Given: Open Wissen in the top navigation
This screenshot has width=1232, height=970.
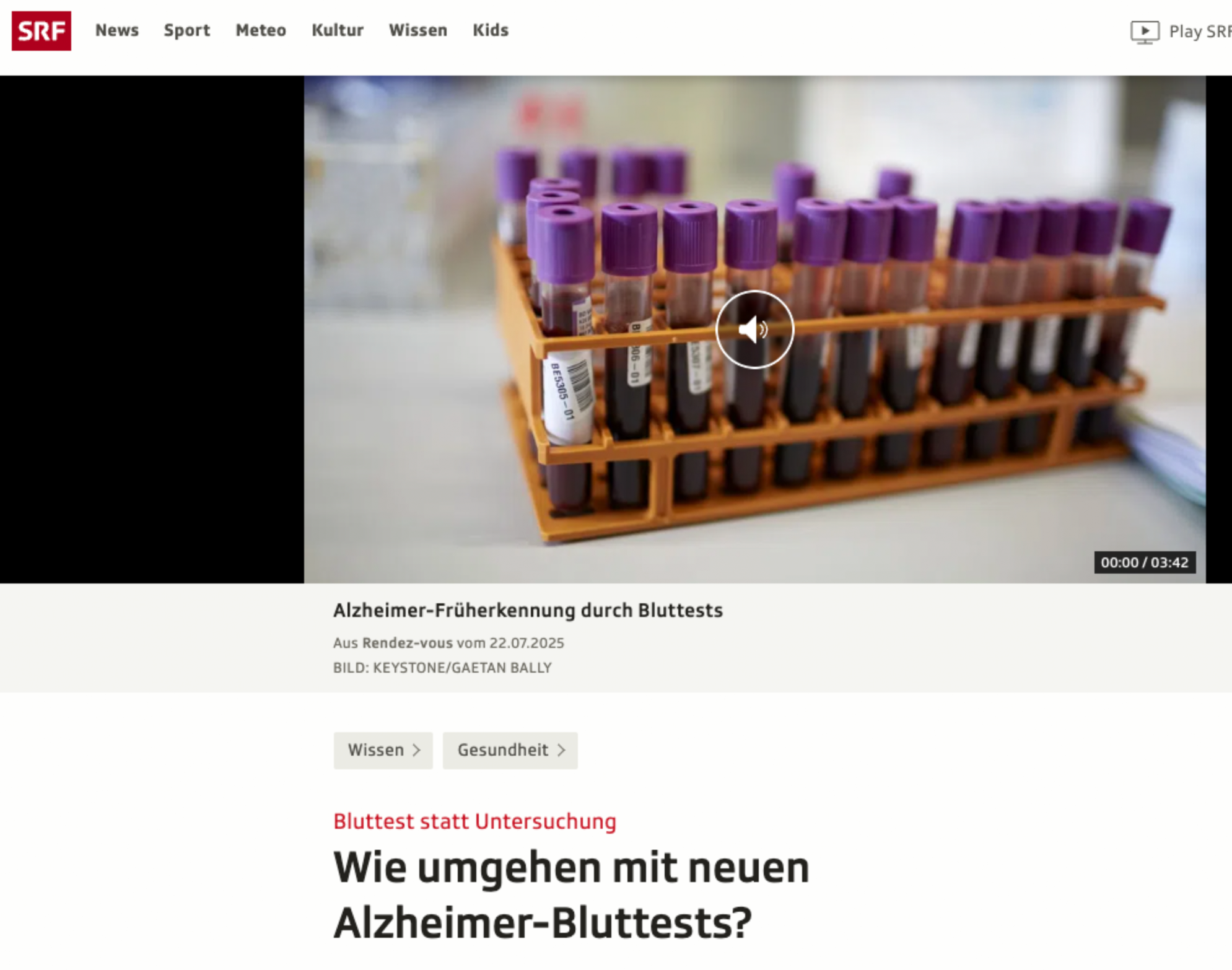Looking at the screenshot, I should (418, 30).
